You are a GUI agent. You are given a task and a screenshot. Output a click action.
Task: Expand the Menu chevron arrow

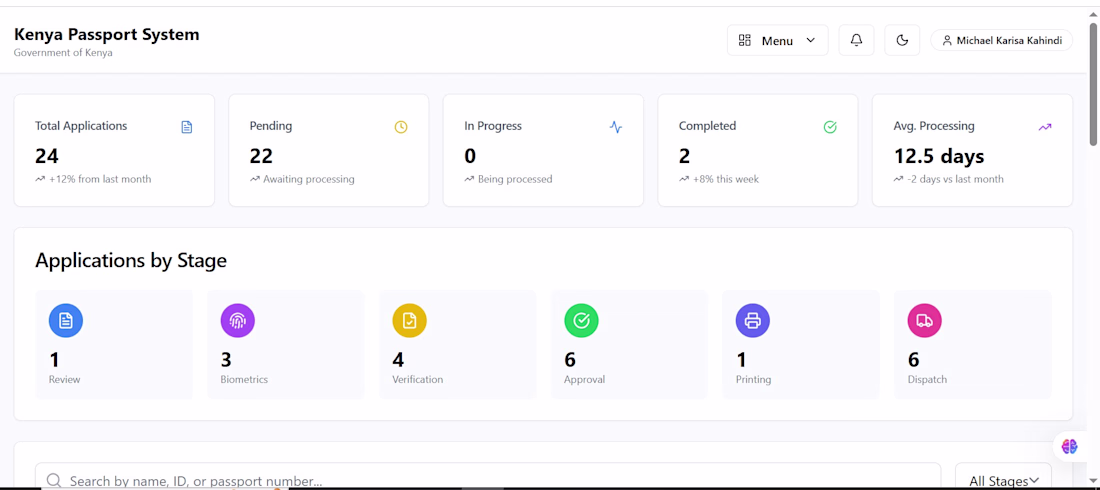(x=810, y=41)
